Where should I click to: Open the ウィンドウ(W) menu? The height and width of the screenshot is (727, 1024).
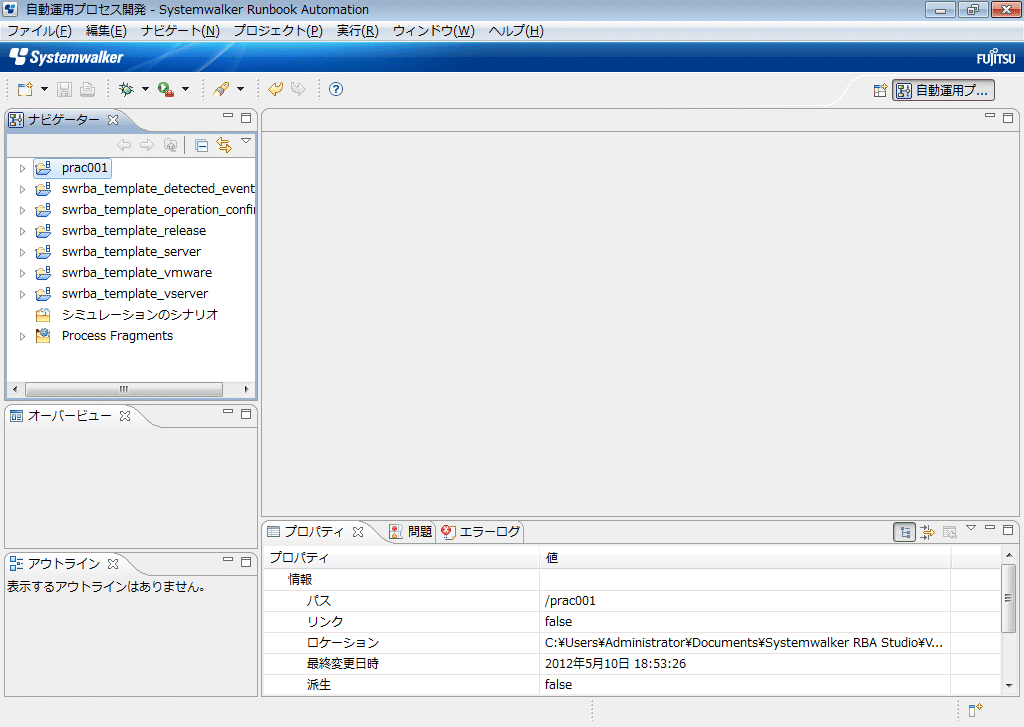434,31
